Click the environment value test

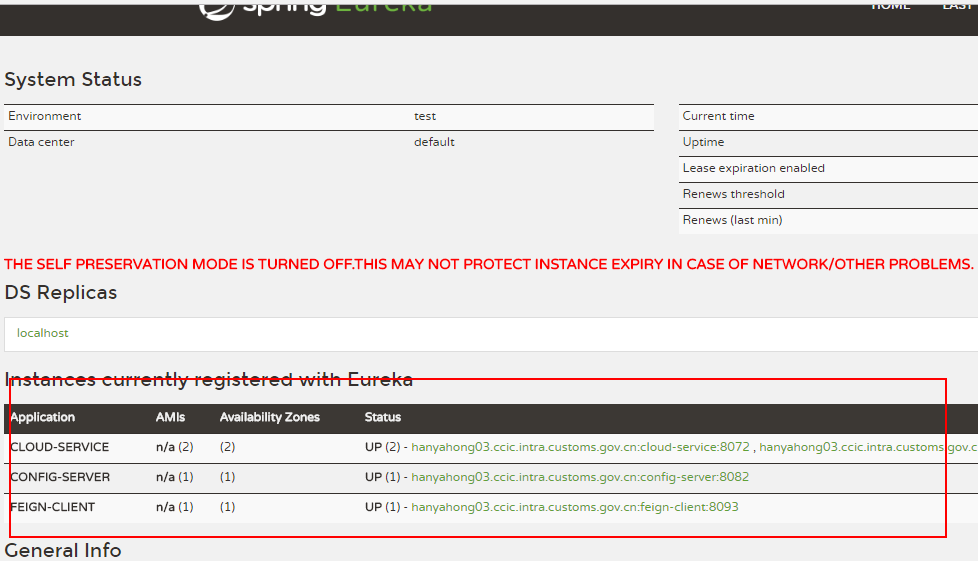coord(425,117)
